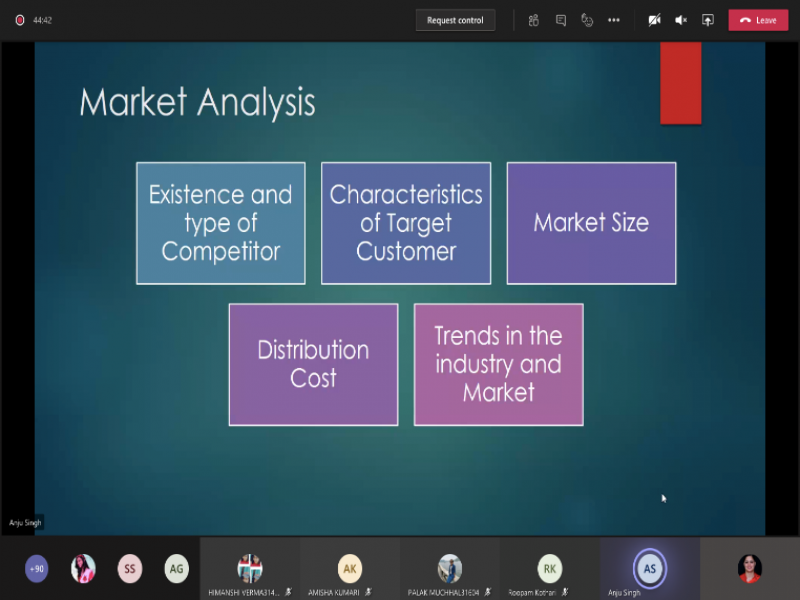Click the Market Size box on the slide
800x600 pixels.
(591, 223)
